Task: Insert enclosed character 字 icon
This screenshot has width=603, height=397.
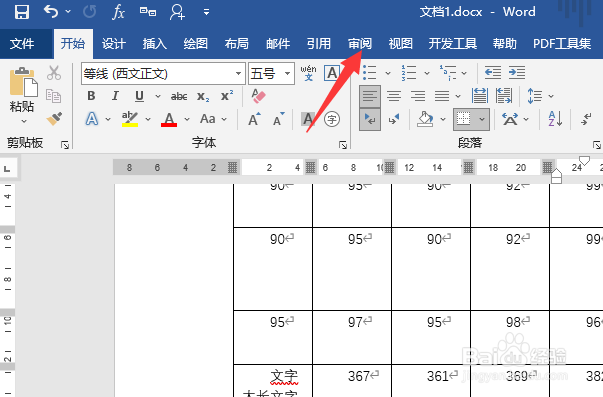Action: point(332,120)
